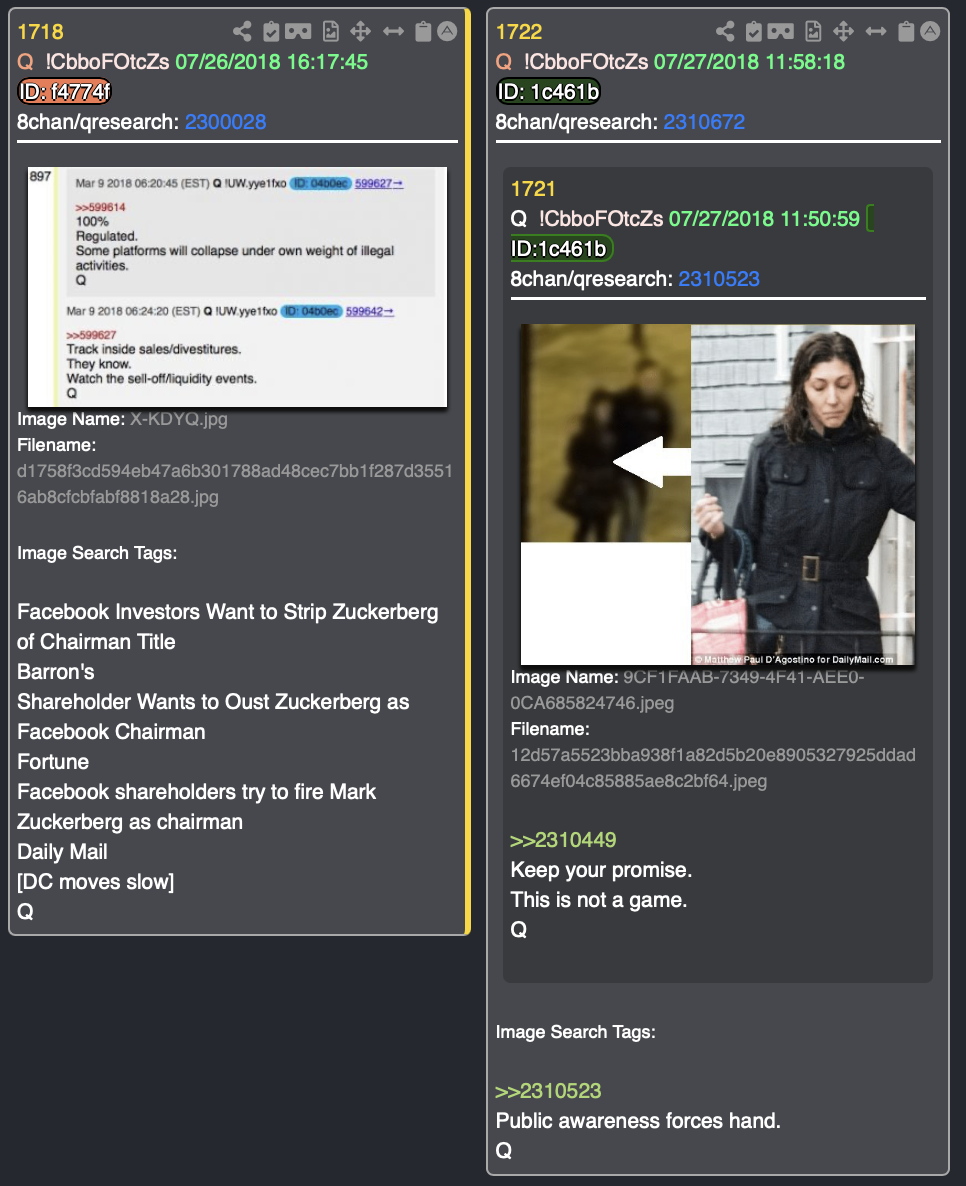Click the share icon on post 1718
Screen dimensions: 966x1186
coord(242,31)
